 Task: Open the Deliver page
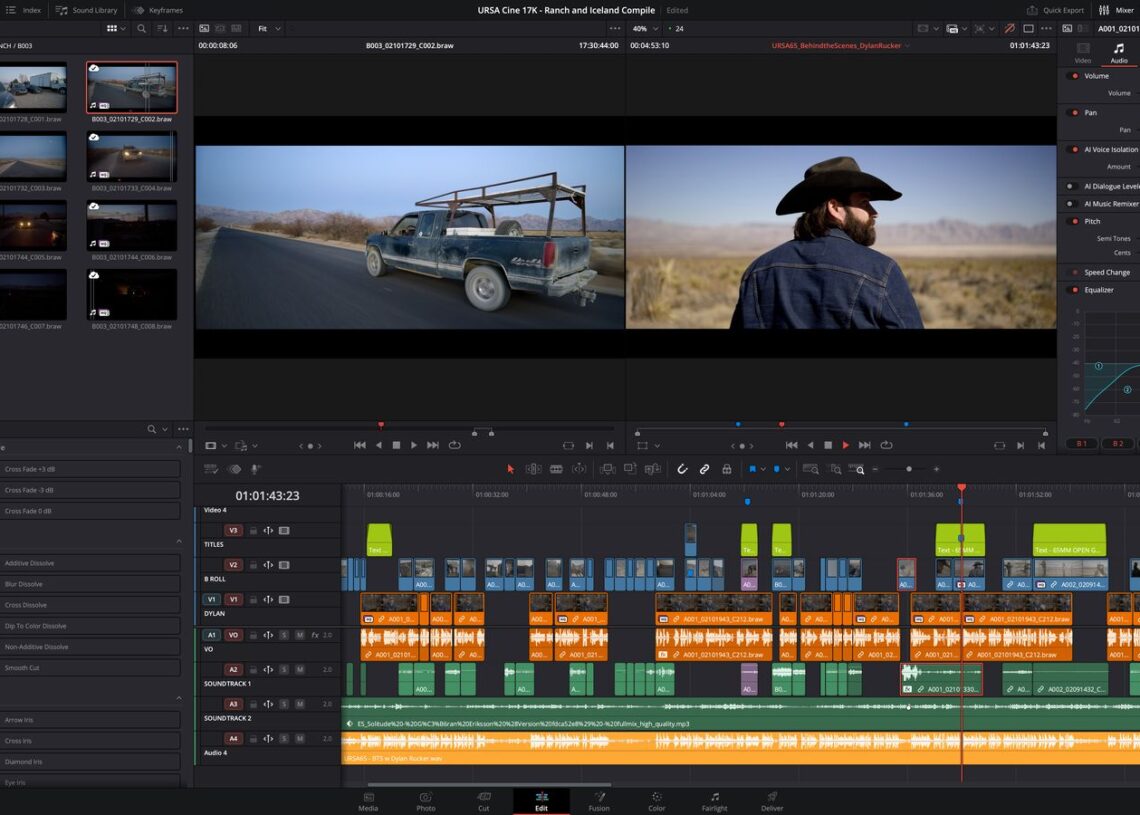(x=772, y=801)
